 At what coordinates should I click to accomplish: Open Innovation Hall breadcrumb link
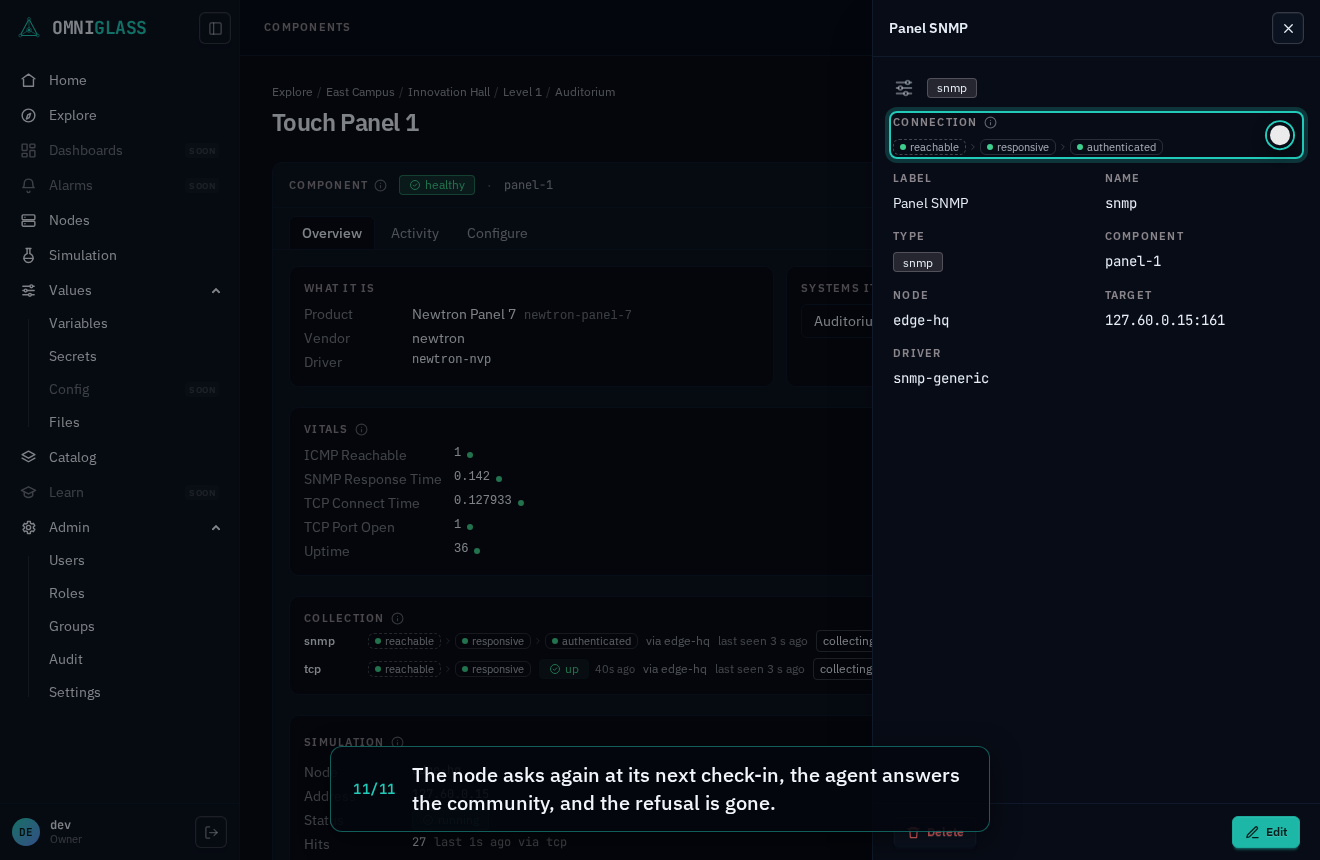pyautogui.click(x=449, y=92)
